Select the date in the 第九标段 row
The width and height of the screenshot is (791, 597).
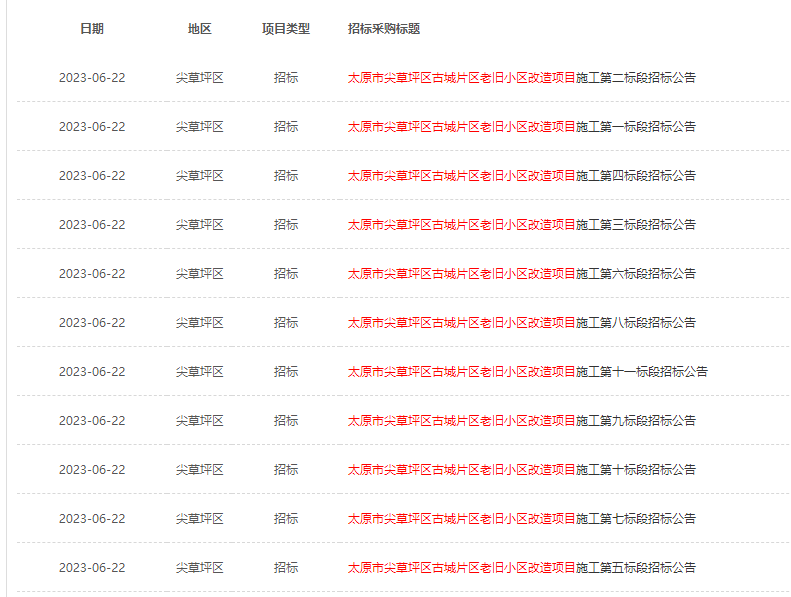(x=92, y=420)
